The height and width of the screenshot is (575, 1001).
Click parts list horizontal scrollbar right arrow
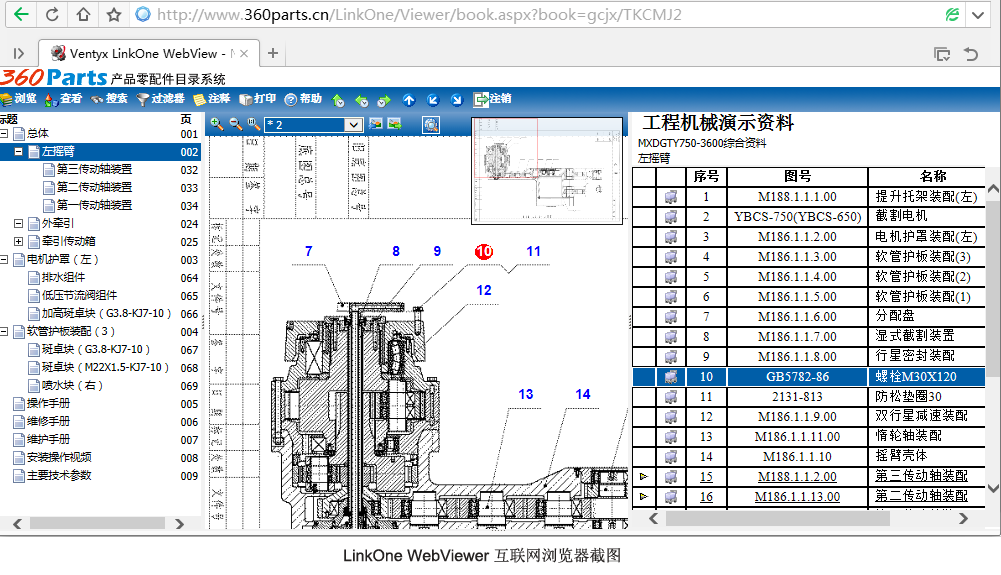click(963, 519)
